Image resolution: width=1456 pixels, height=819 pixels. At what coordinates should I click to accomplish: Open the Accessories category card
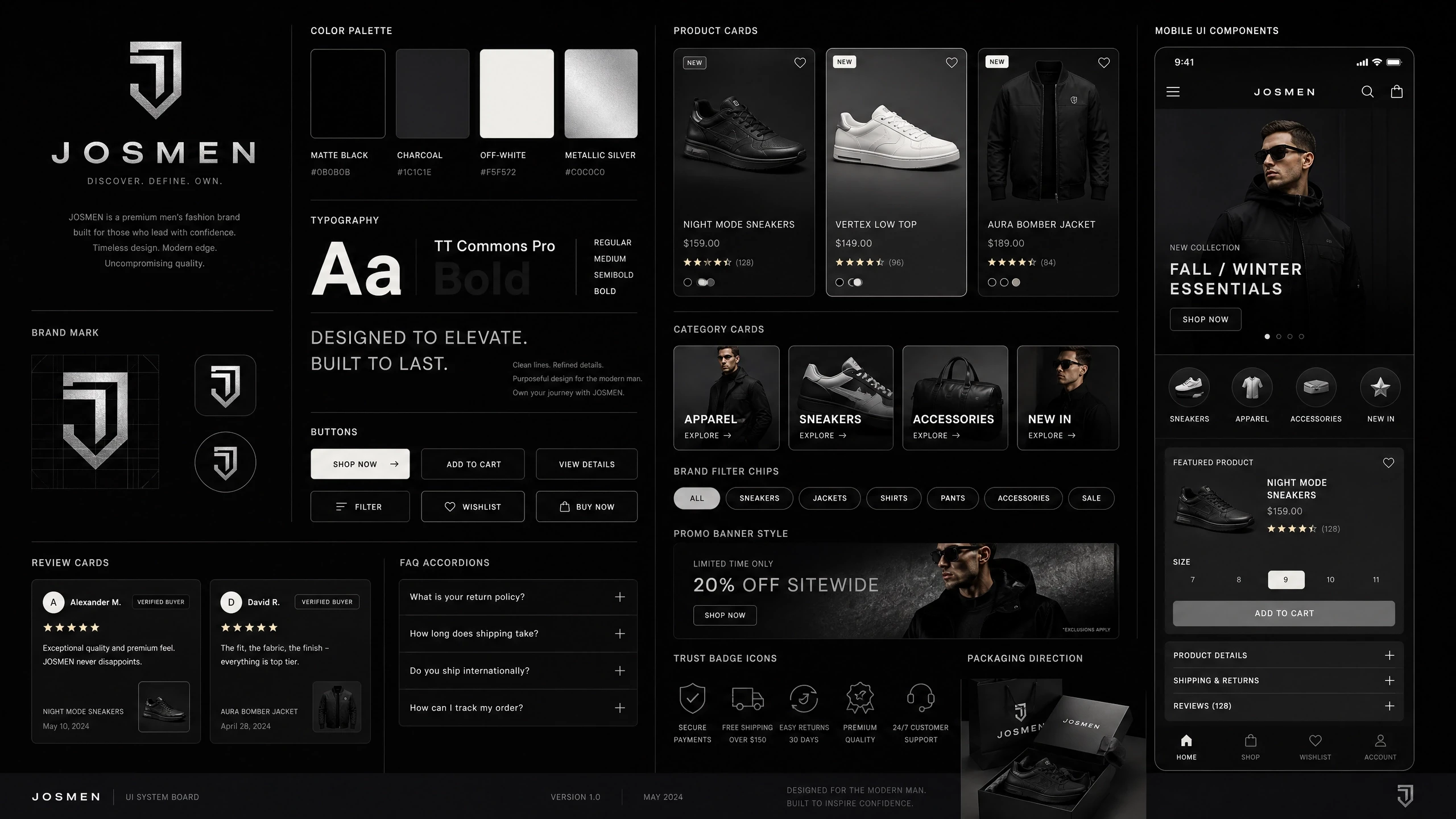955,398
